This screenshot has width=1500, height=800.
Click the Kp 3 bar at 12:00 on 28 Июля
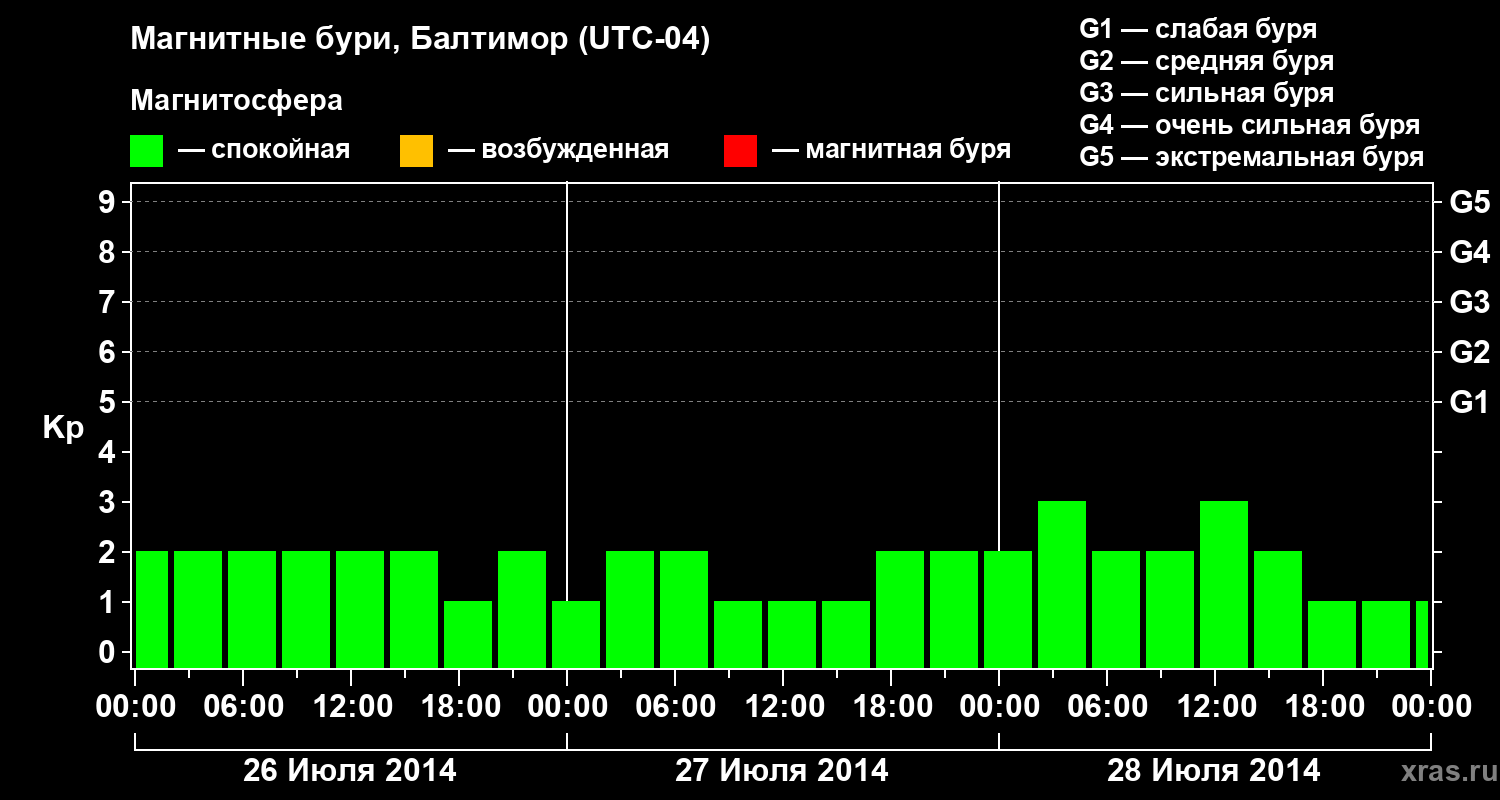pos(1224,585)
